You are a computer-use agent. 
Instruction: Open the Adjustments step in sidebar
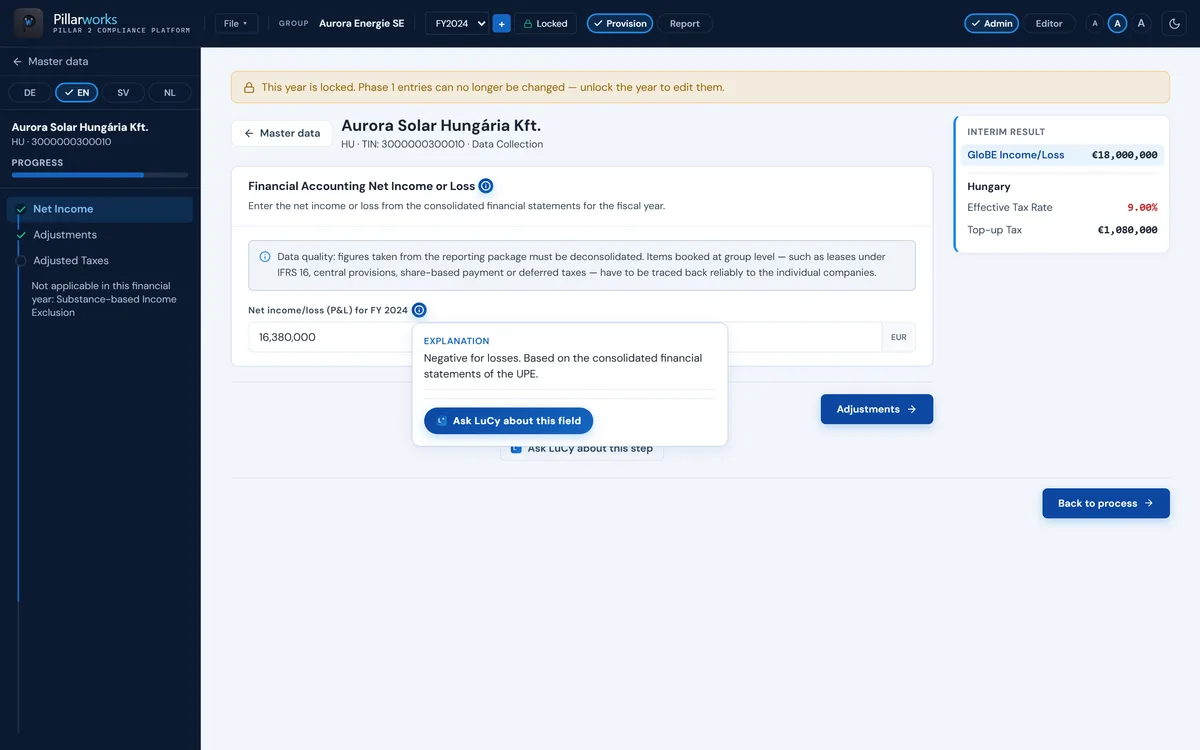coord(100,235)
